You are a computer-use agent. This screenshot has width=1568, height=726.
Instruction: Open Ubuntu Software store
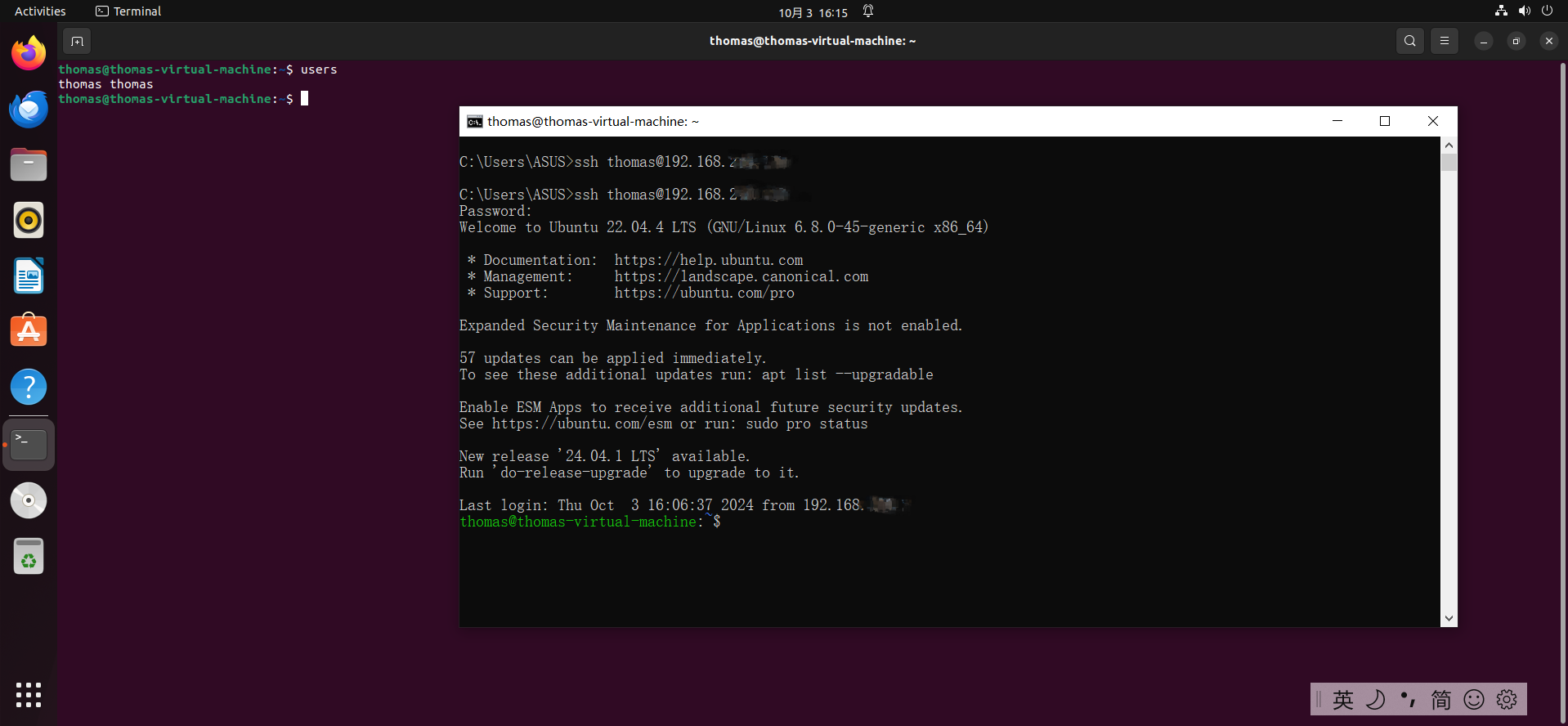point(29,332)
